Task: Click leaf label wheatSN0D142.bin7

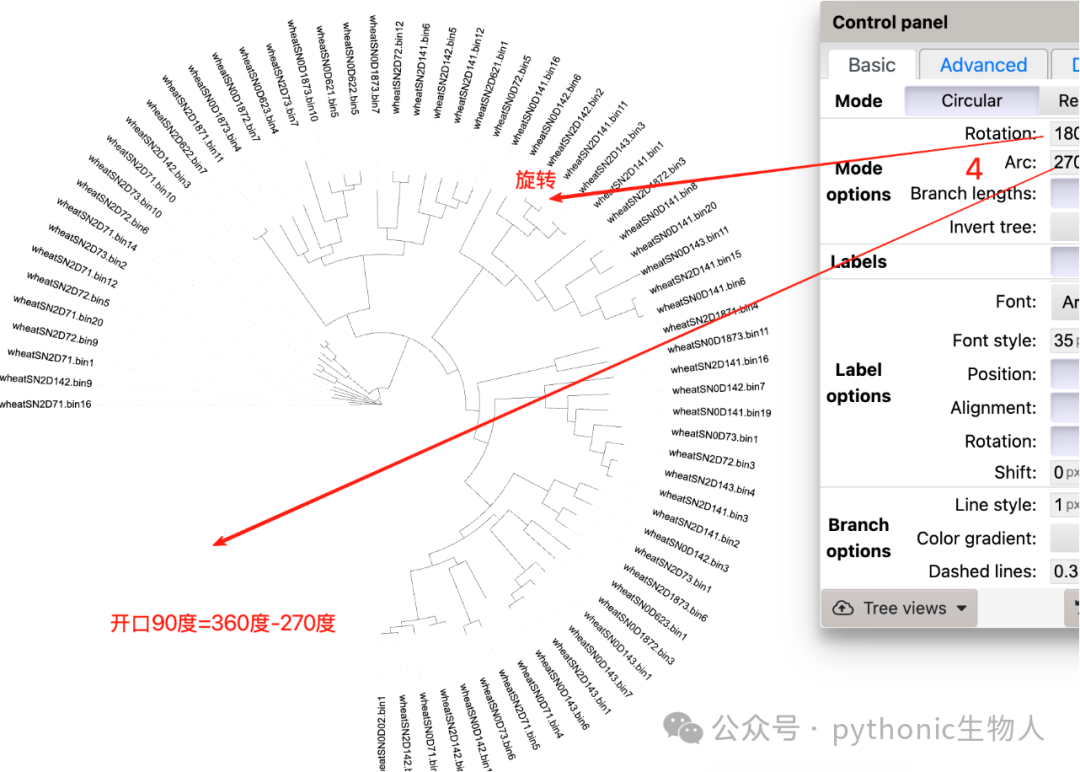Action: coord(718,388)
